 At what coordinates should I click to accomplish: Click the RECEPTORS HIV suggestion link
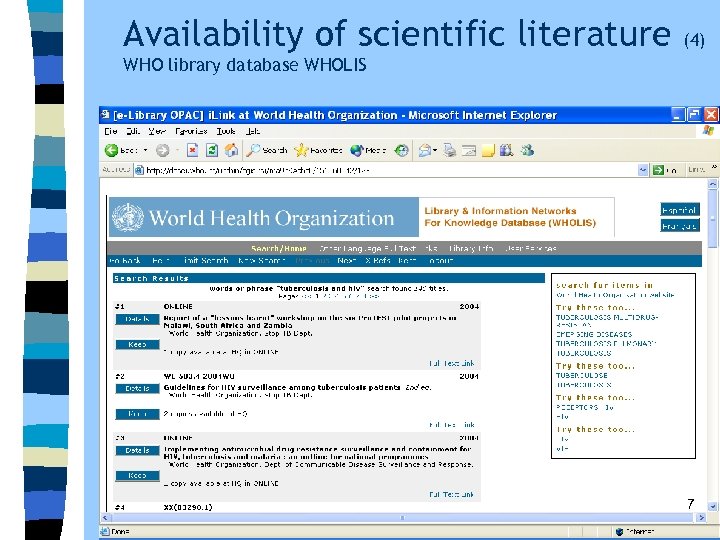(x=585, y=407)
